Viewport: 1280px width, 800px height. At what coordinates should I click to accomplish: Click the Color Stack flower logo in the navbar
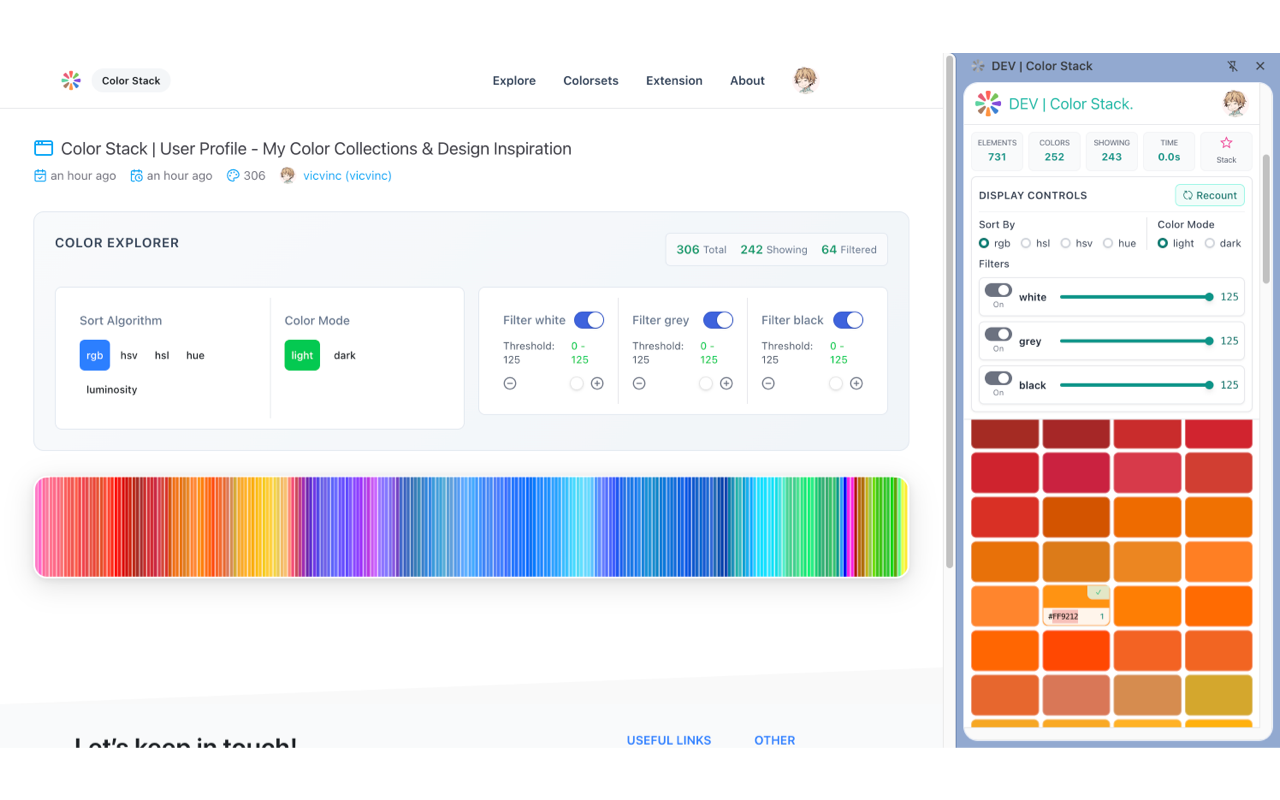pos(70,80)
